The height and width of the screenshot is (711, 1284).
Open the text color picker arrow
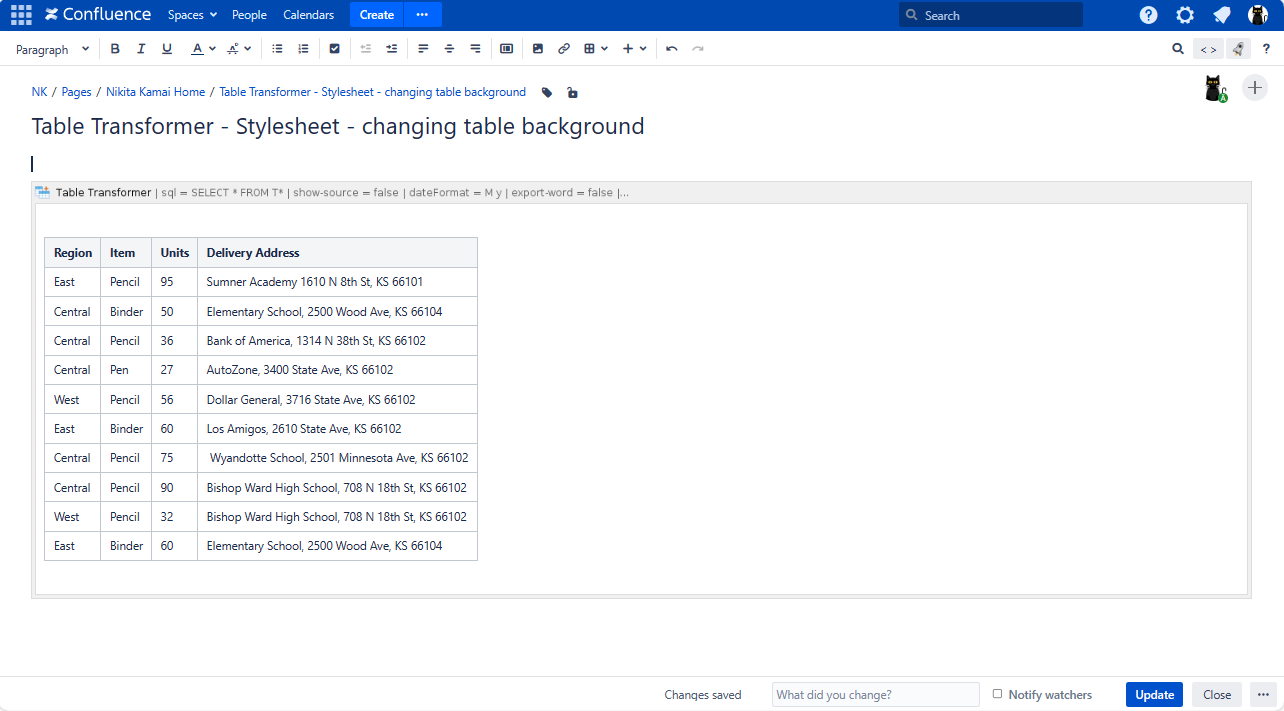click(212, 49)
